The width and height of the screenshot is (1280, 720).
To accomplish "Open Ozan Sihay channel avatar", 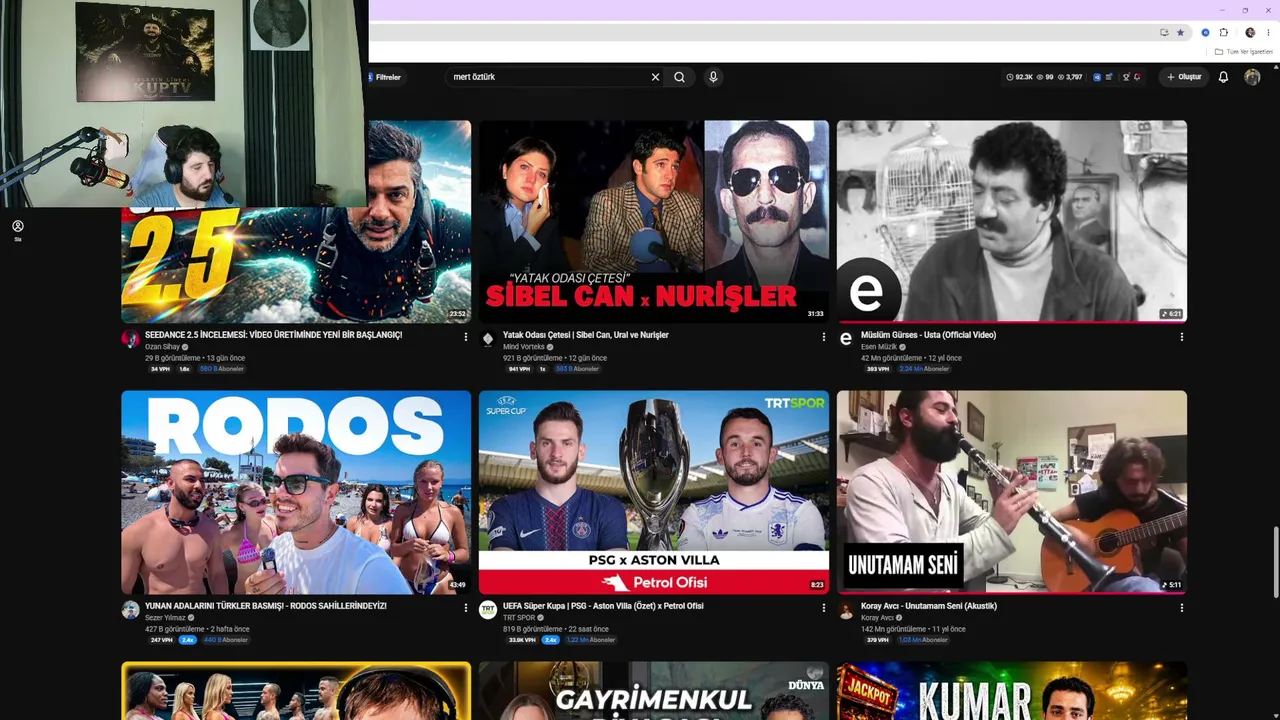I will [x=131, y=339].
